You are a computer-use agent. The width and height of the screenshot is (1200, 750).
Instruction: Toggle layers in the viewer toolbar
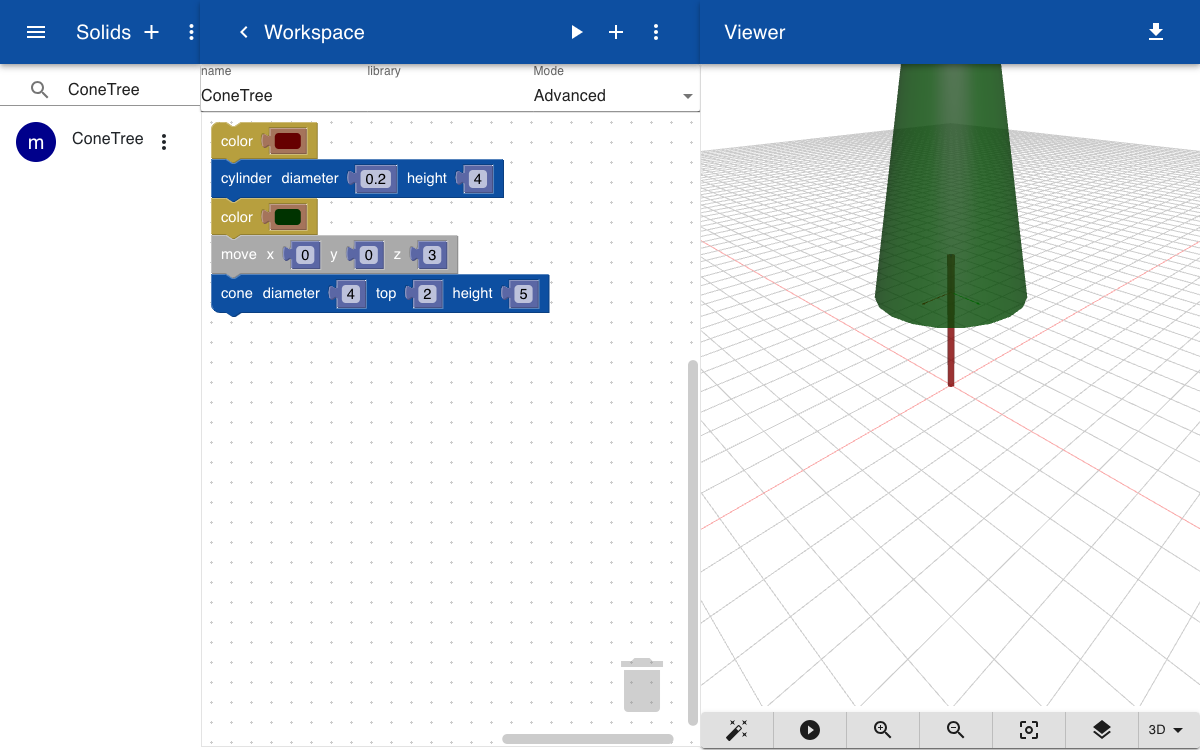point(1102,730)
